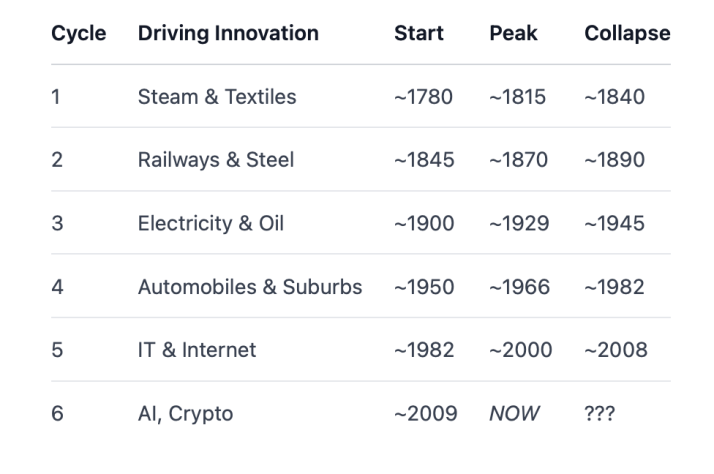The height and width of the screenshot is (474, 714).
Task: Click the ~1780 start value
Action: click(423, 97)
